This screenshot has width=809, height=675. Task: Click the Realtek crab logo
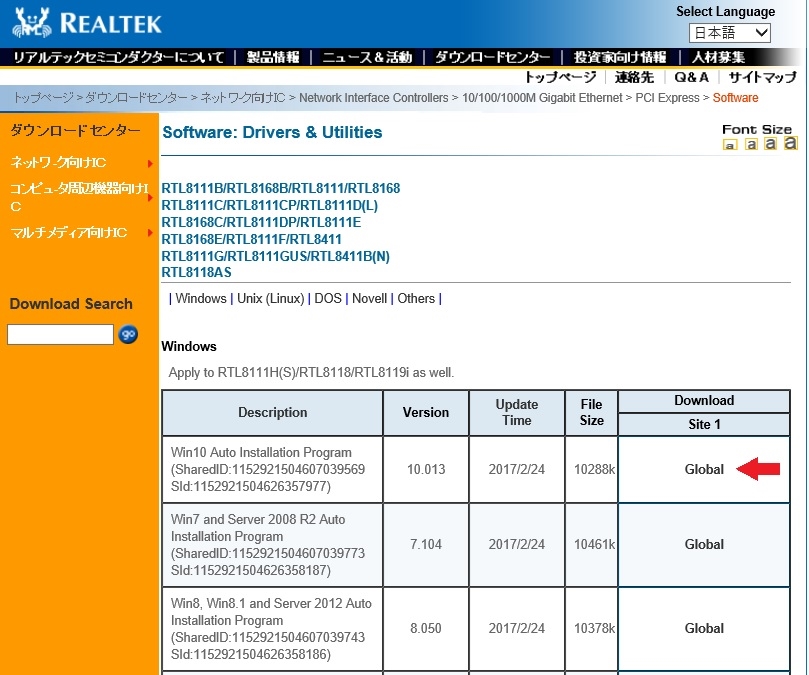point(32,23)
